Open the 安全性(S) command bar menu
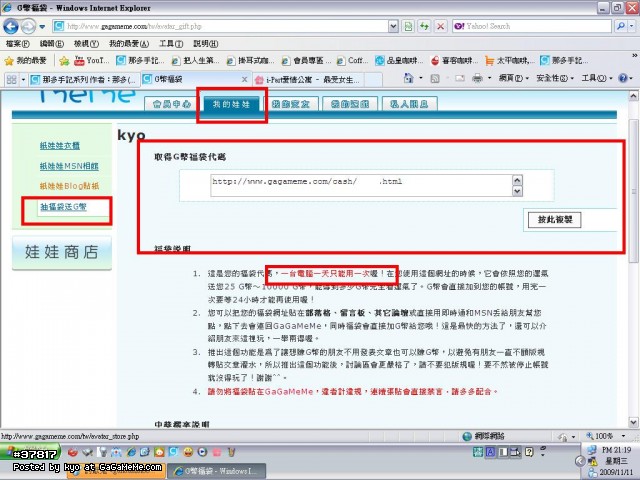Image resolution: width=640 pixels, height=480 pixels. (x=555, y=78)
